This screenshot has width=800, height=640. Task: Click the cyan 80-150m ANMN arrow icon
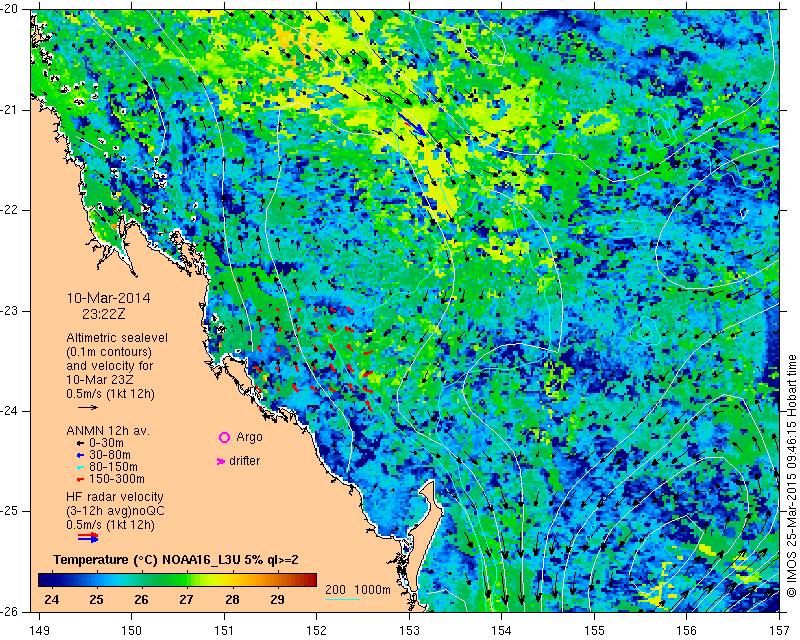click(80, 467)
